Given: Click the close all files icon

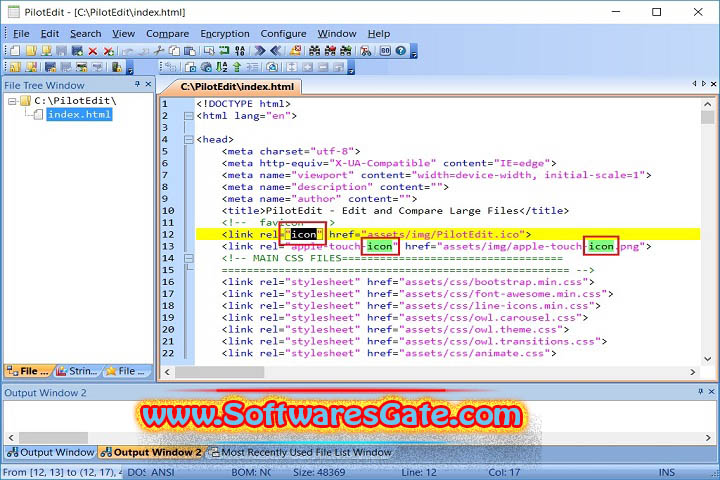Looking at the screenshot, I should coord(108,51).
